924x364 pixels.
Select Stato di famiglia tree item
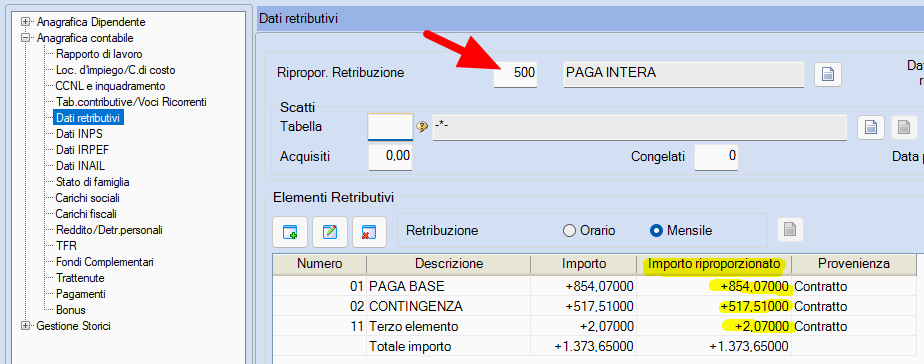pos(93,182)
